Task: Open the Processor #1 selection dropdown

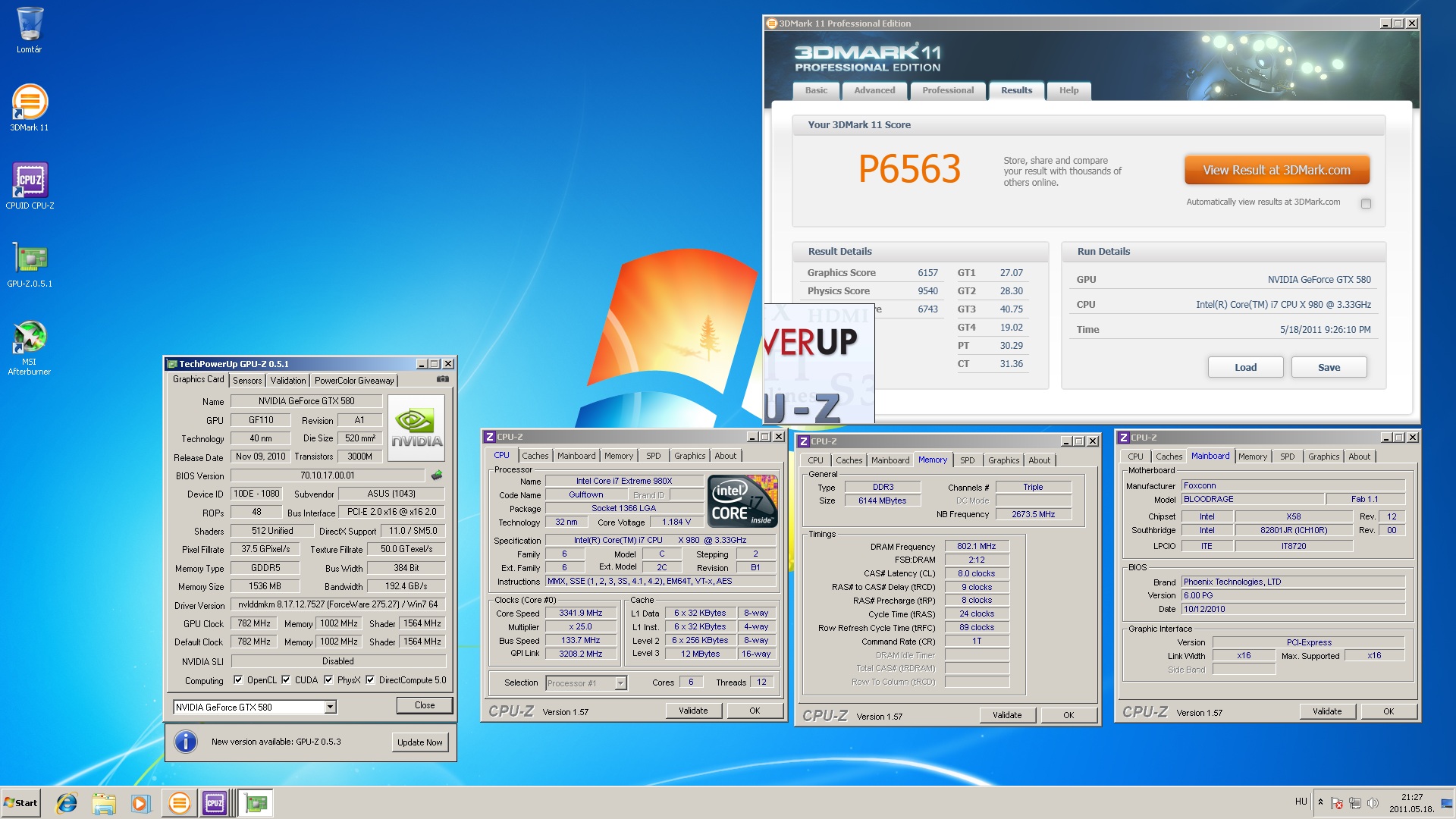Action: [620, 683]
